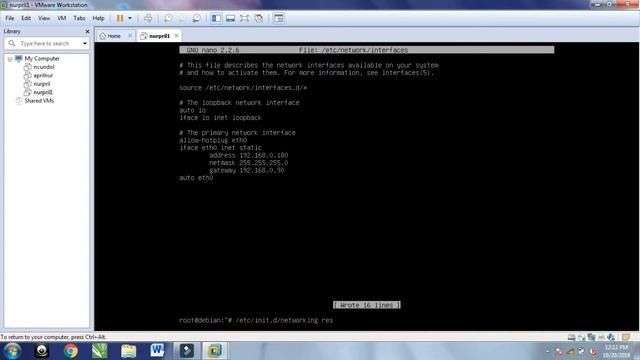Click the sound device status icon
The width and height of the screenshot is (640, 360).
[611, 337]
